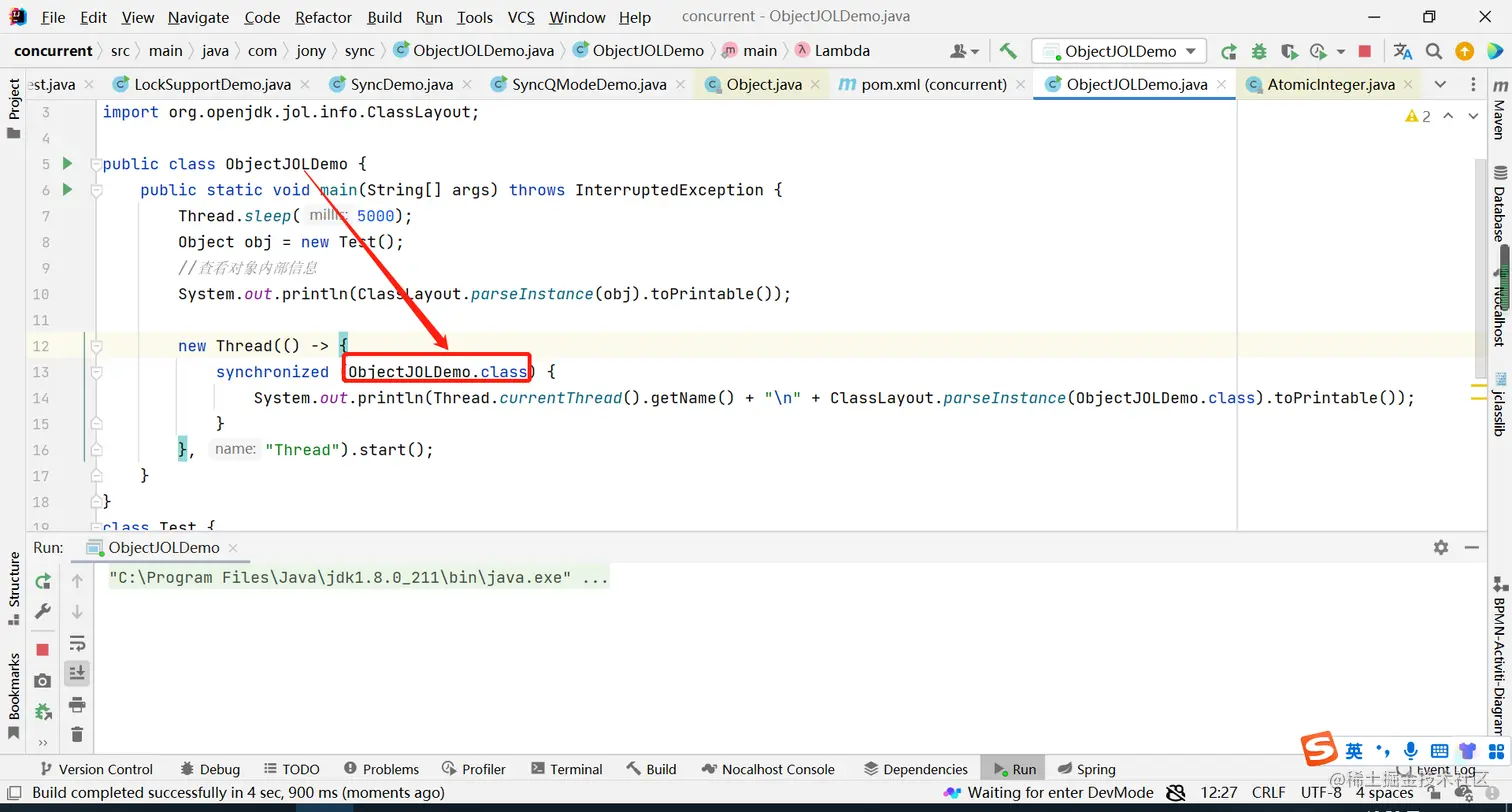Switch to the SyncDemo.java tab

pyautogui.click(x=400, y=84)
